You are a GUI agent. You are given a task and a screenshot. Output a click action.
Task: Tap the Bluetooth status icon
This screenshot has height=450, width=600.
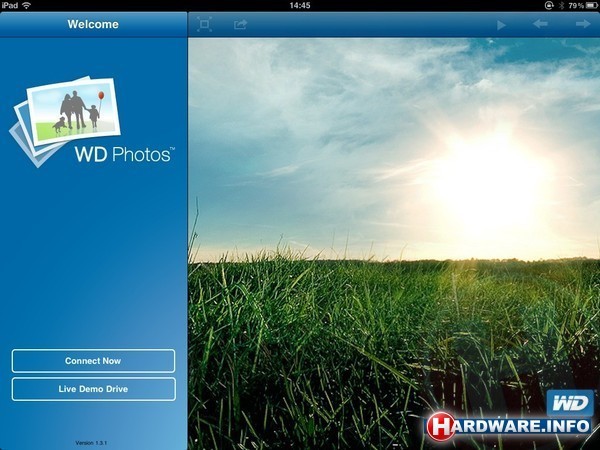point(562,5)
